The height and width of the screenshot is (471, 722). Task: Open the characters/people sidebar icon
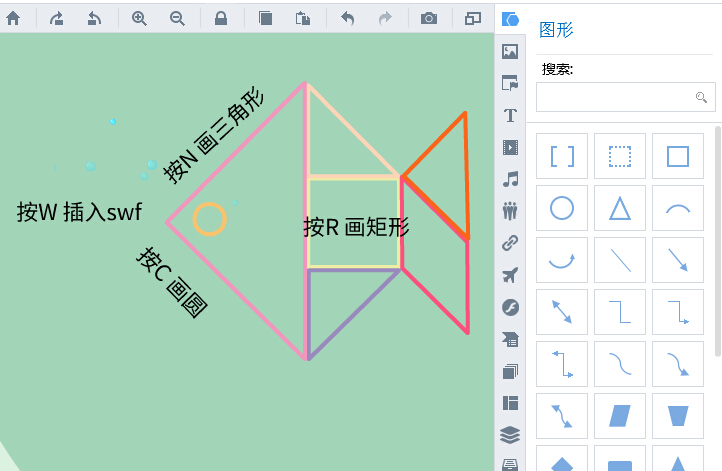coord(510,211)
